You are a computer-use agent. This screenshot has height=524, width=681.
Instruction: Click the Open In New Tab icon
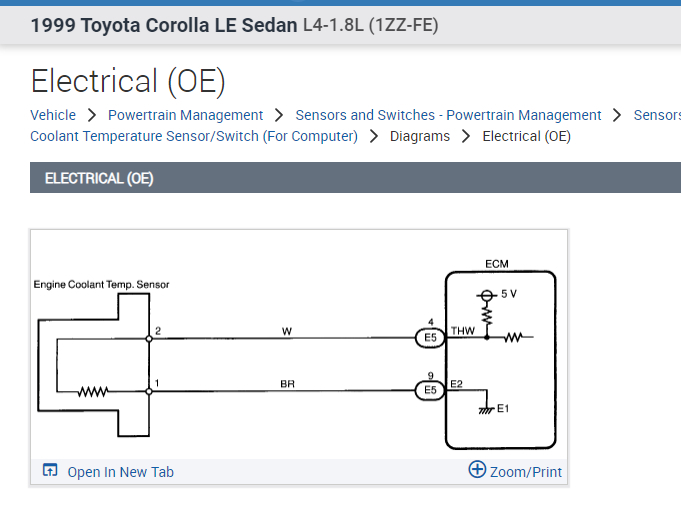coord(50,471)
